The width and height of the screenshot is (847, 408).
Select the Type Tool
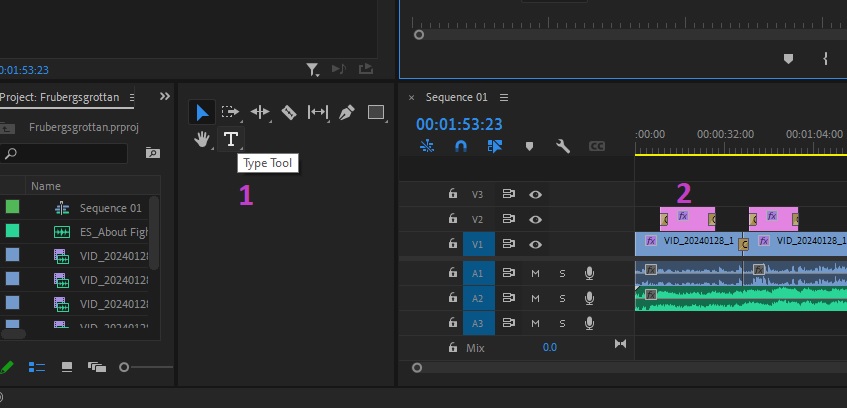[x=231, y=139]
